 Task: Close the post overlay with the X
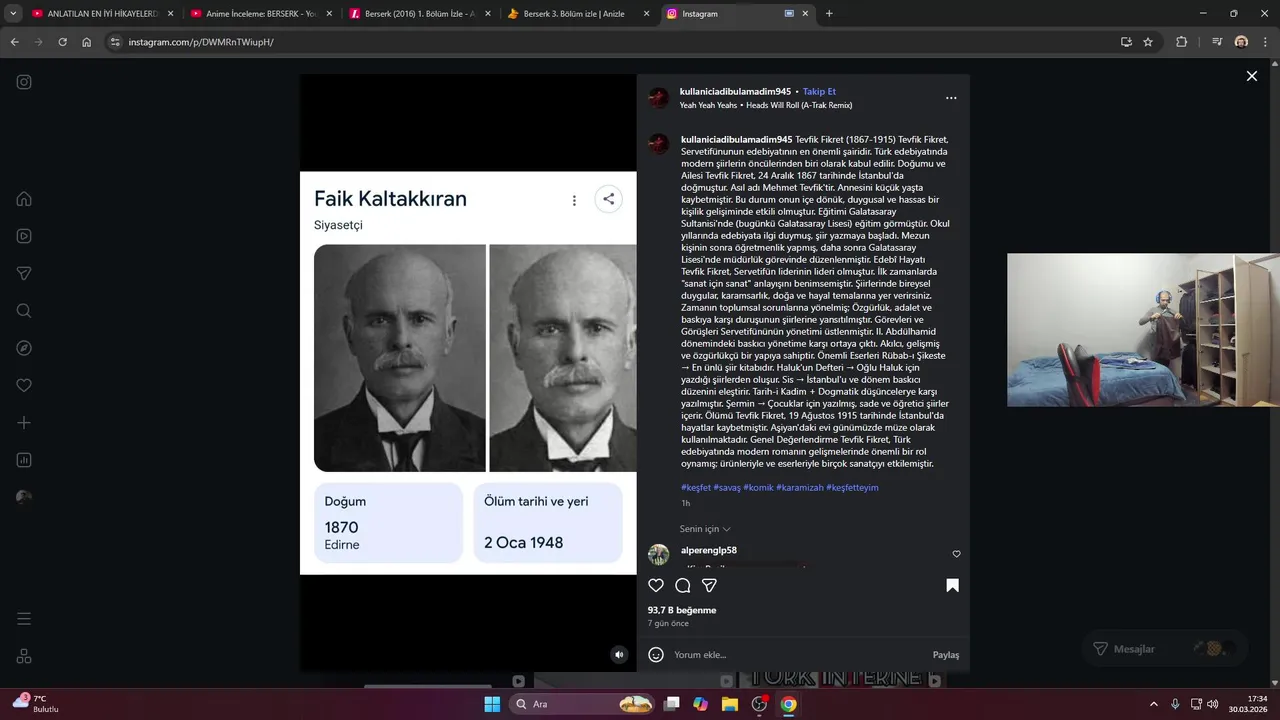pos(1251,76)
